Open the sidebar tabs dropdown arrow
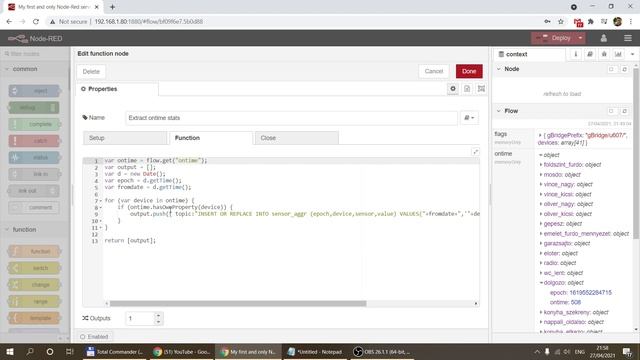This screenshot has height=360, width=640. pos(633,54)
